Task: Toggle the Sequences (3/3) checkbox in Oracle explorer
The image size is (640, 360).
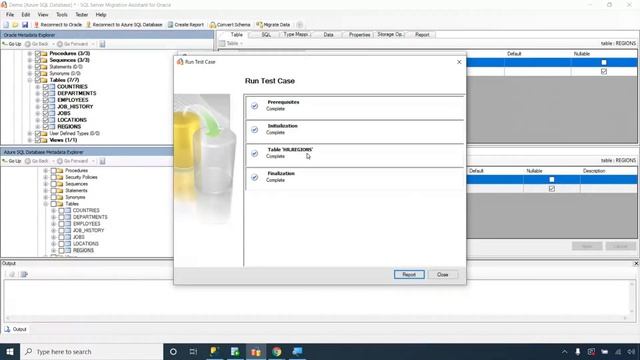Action: (x=38, y=60)
